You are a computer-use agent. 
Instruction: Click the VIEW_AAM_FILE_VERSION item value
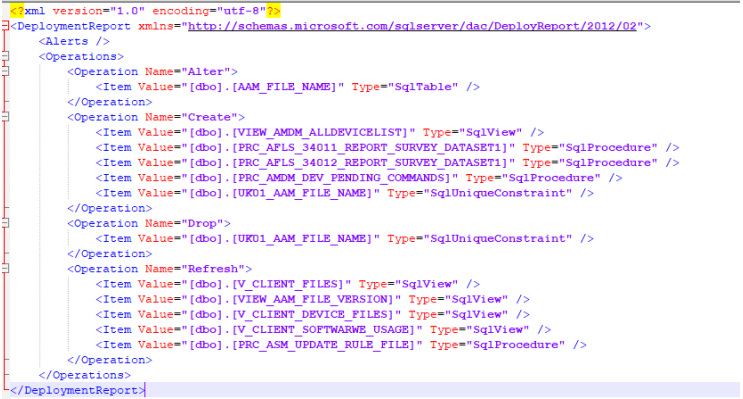click(x=291, y=299)
